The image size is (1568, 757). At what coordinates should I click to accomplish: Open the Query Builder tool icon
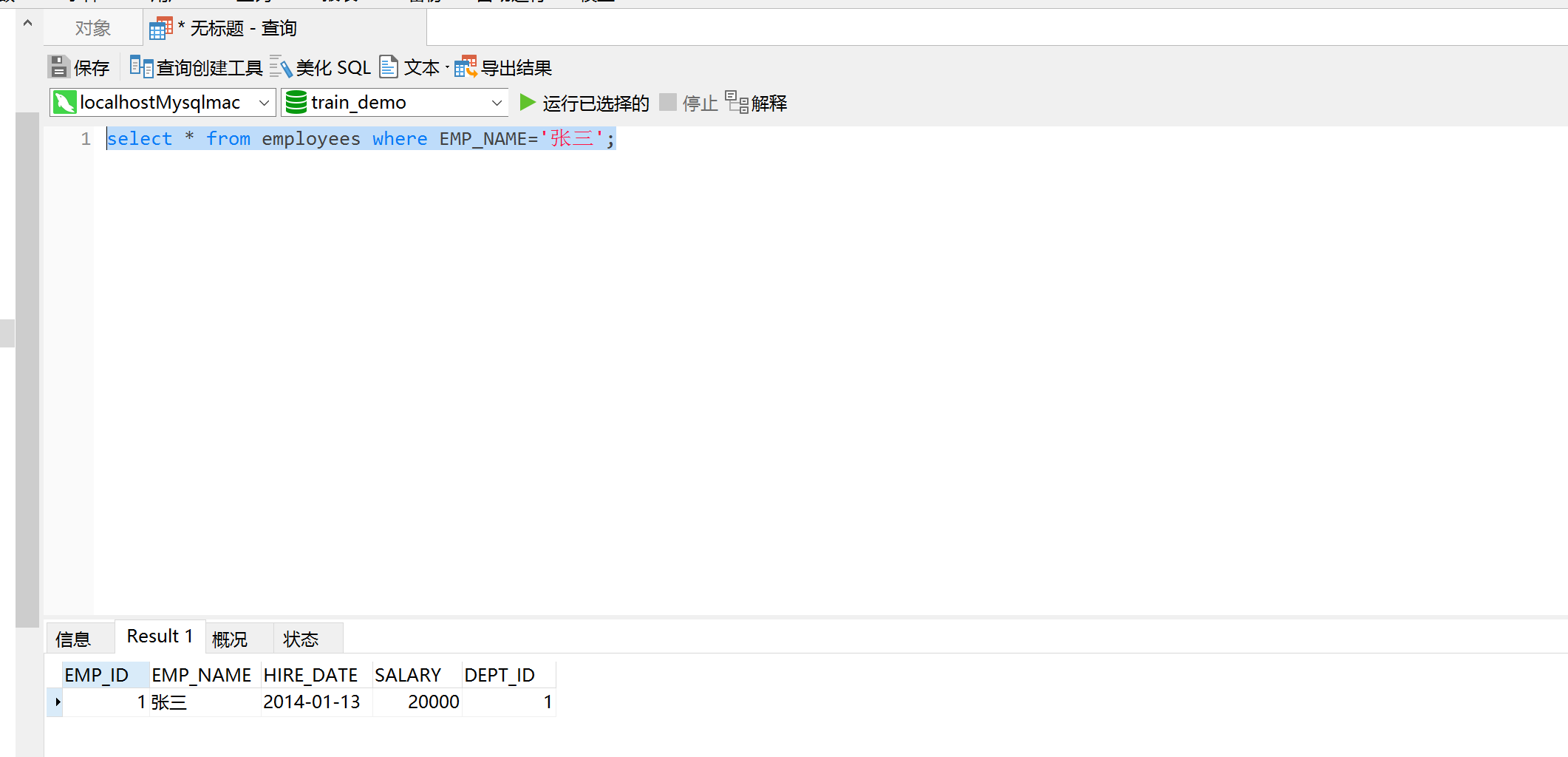coord(141,67)
